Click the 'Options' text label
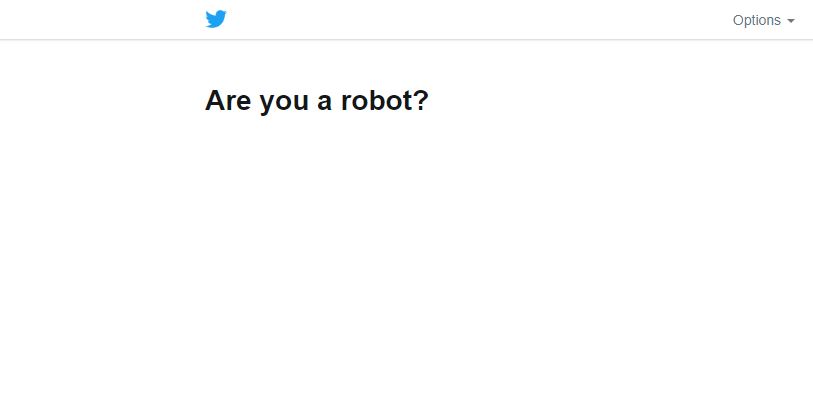Viewport: 813px width, 394px height. 756,20
